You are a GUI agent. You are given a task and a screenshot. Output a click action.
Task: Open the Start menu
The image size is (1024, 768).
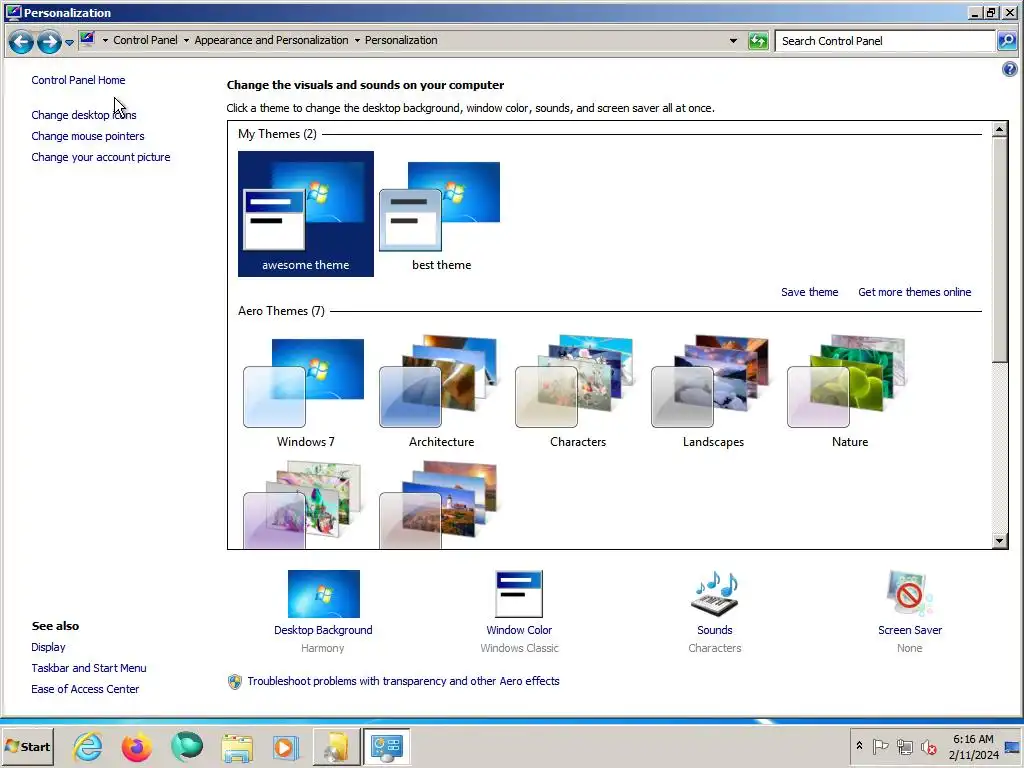click(x=27, y=746)
